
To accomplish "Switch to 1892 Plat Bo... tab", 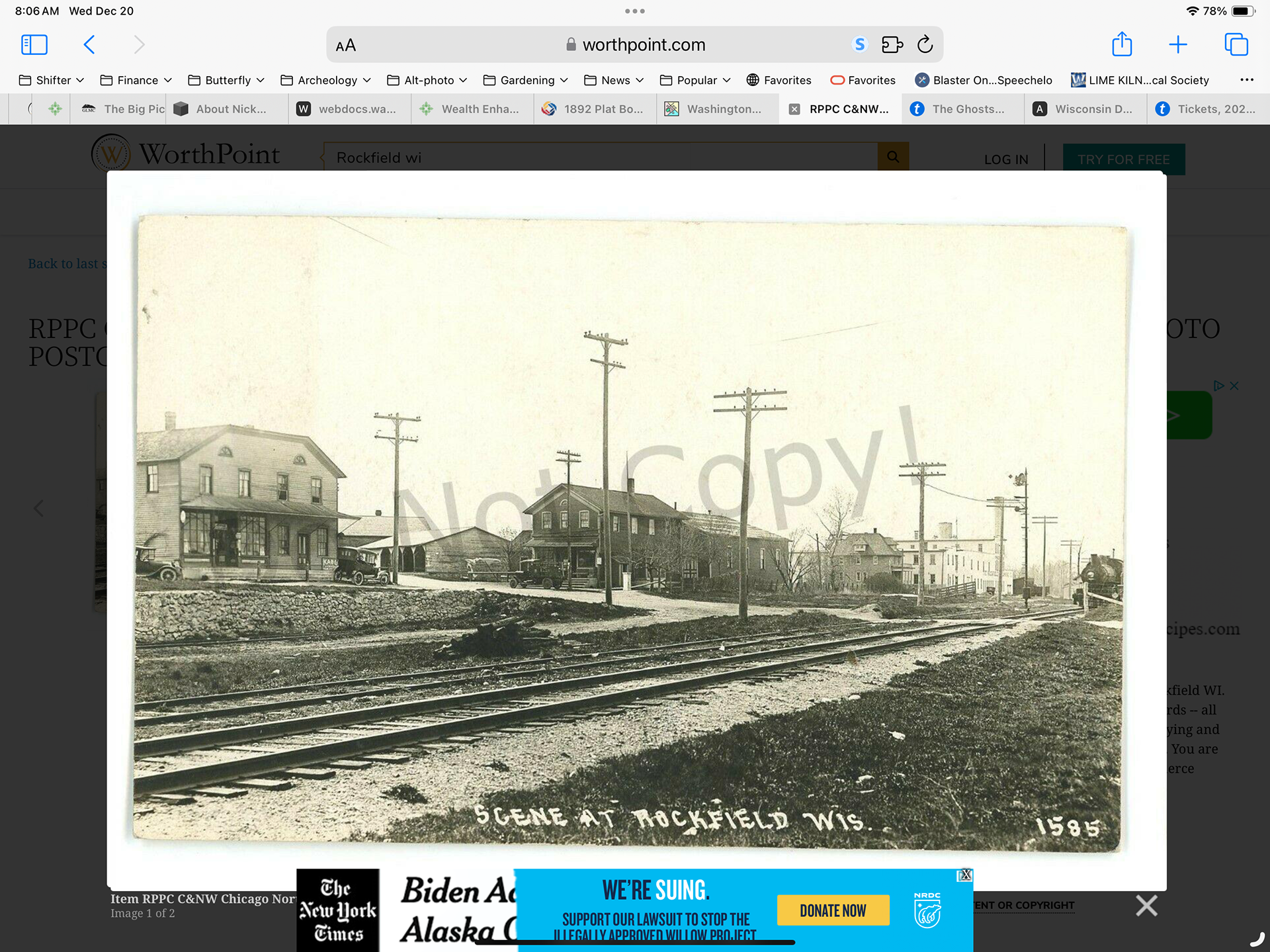I will [x=593, y=109].
